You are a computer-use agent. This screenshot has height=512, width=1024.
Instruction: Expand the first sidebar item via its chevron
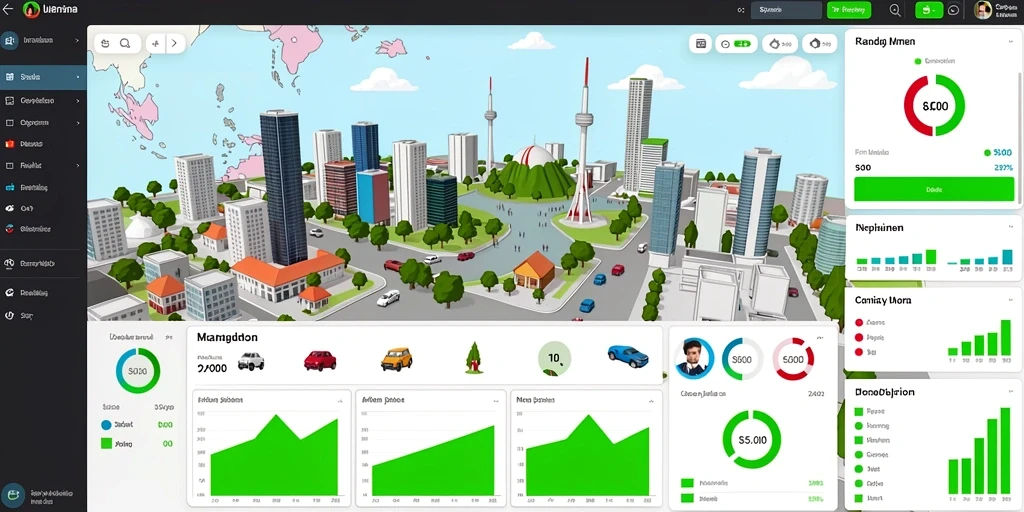(x=77, y=40)
